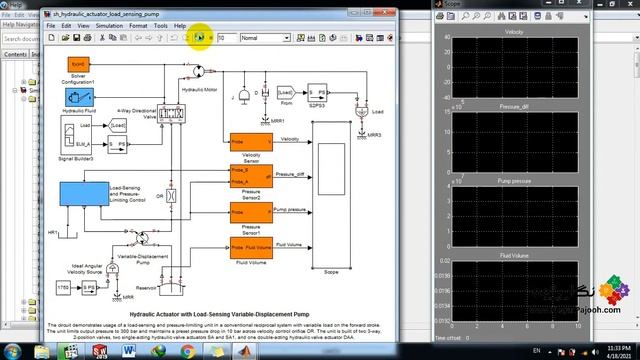
Task: Restore saved axes settings in Scope
Action: point(523,16)
